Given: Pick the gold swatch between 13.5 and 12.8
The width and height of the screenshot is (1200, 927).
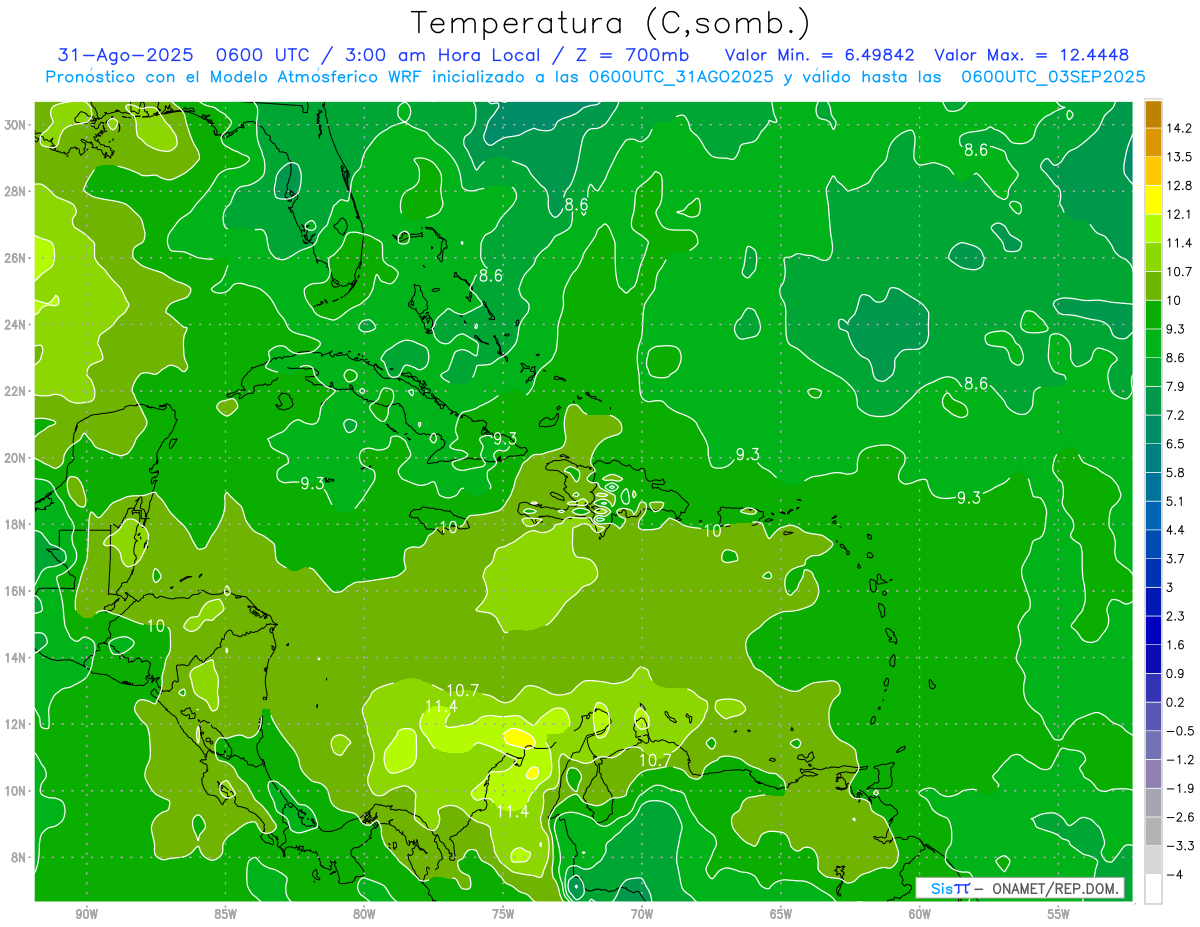Looking at the screenshot, I should [x=1153, y=171].
